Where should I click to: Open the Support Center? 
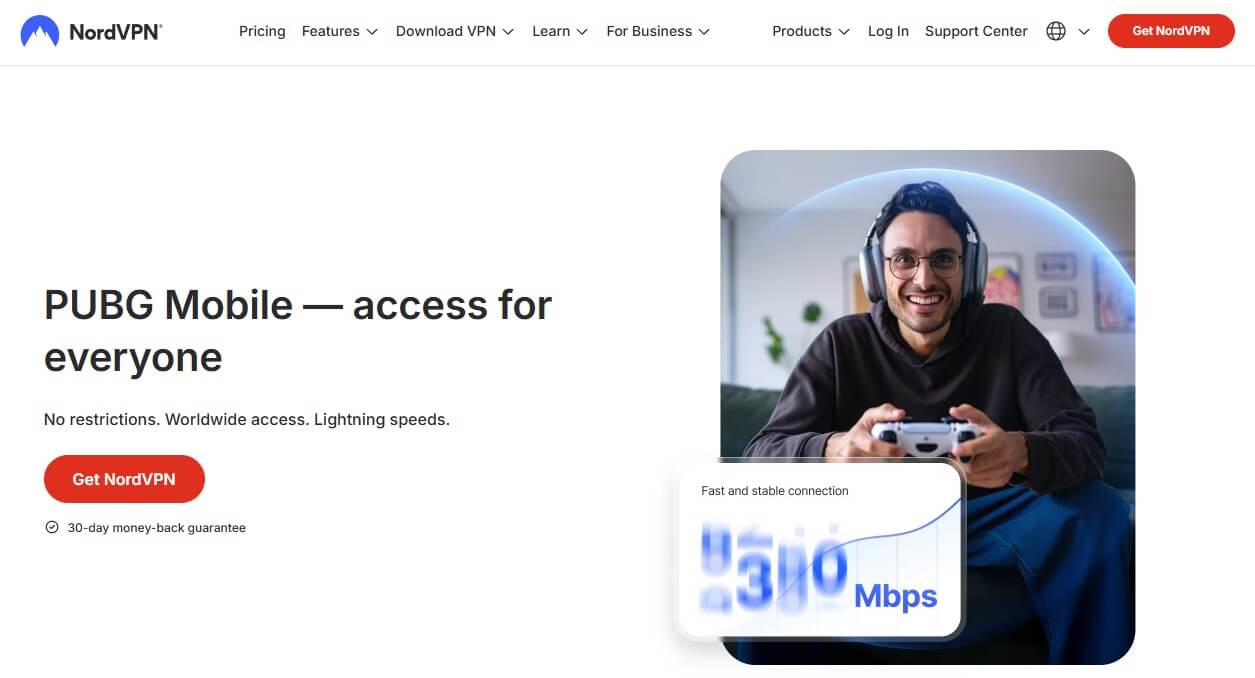tap(976, 31)
